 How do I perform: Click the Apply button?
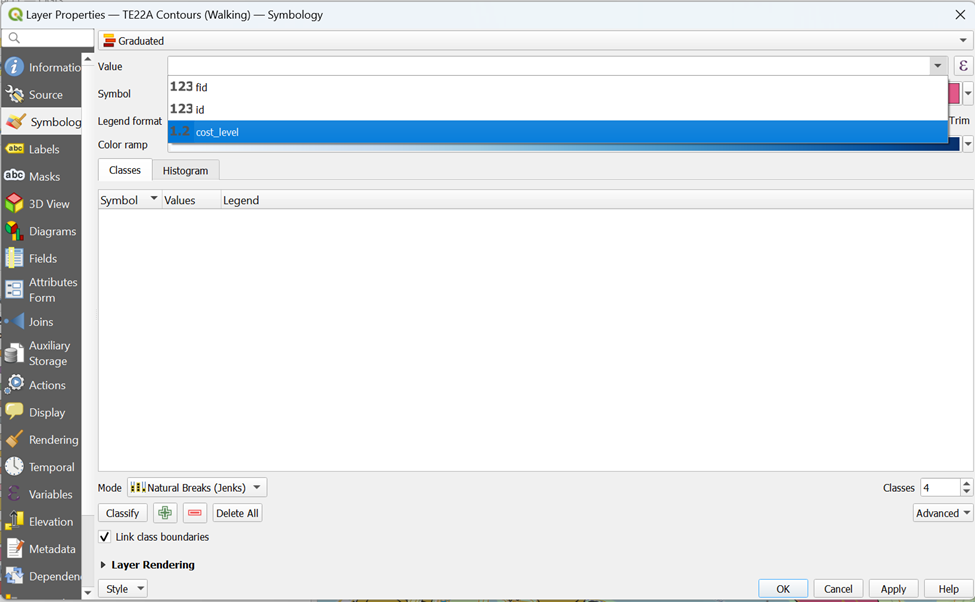pyautogui.click(x=892, y=589)
